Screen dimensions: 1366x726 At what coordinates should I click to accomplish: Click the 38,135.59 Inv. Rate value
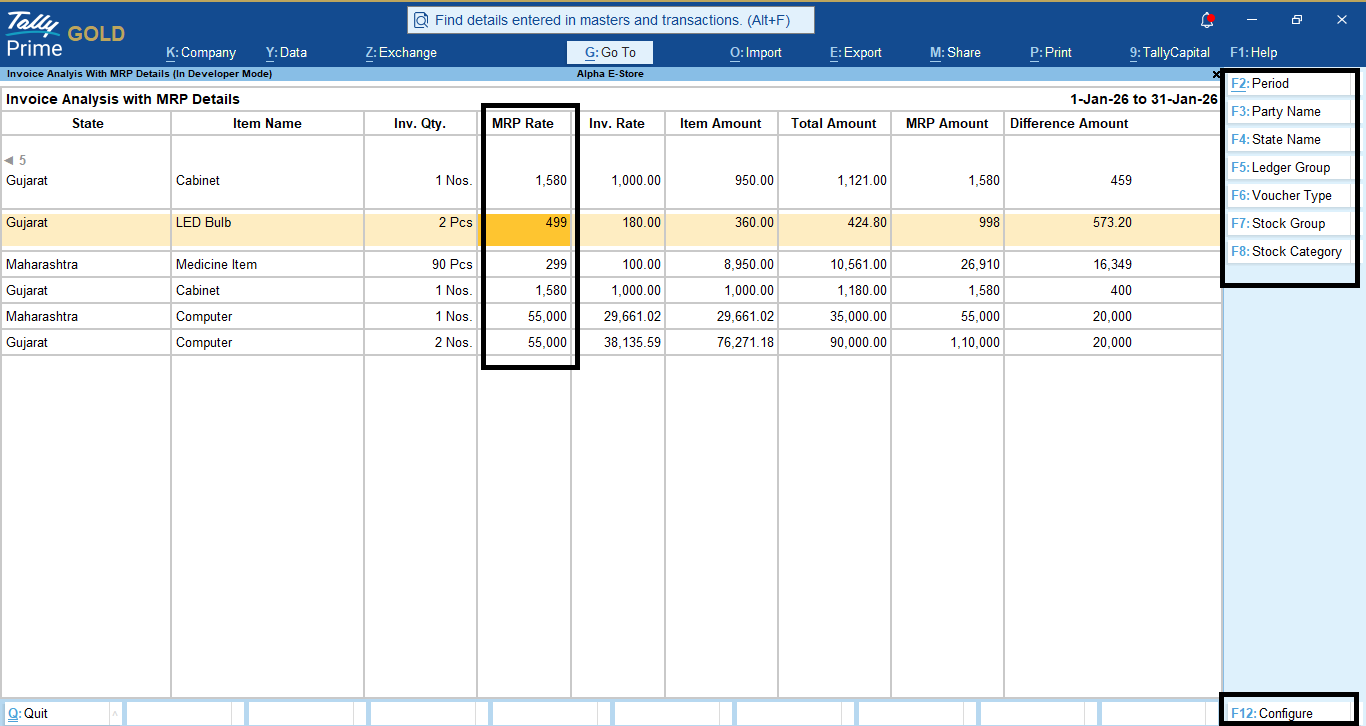pyautogui.click(x=631, y=343)
